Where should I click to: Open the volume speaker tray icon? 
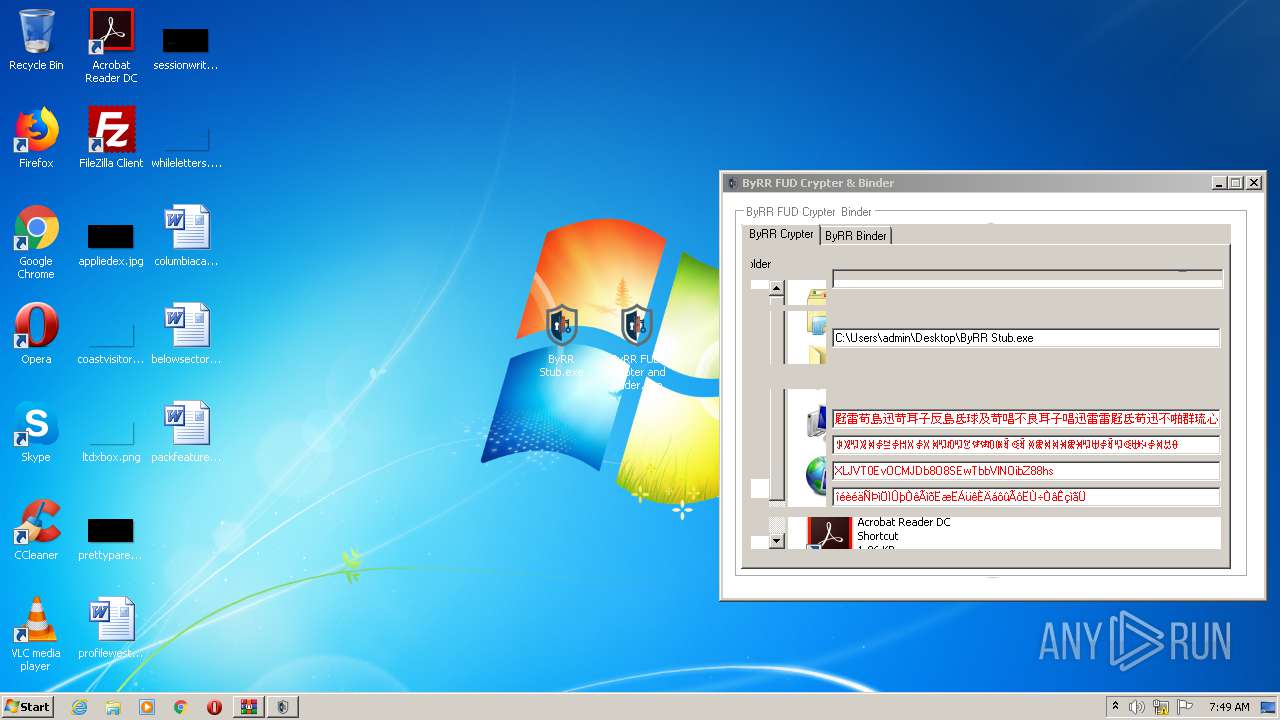pyautogui.click(x=1137, y=707)
